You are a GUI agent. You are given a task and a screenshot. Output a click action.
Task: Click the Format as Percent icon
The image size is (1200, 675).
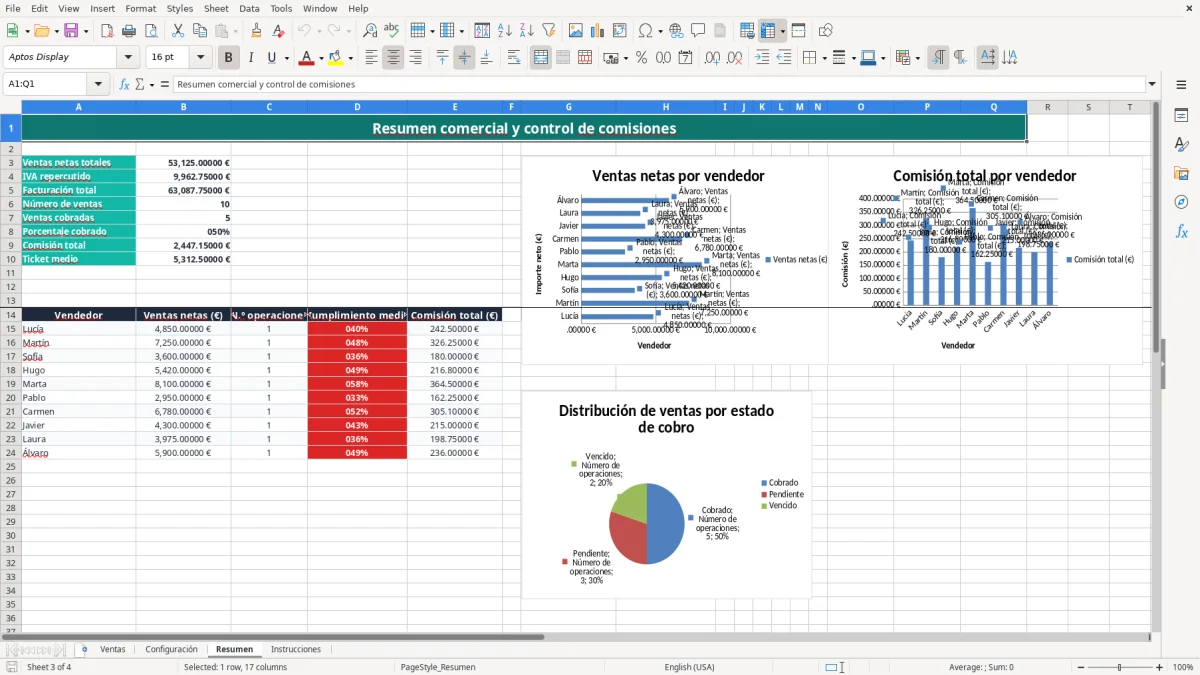[641, 58]
